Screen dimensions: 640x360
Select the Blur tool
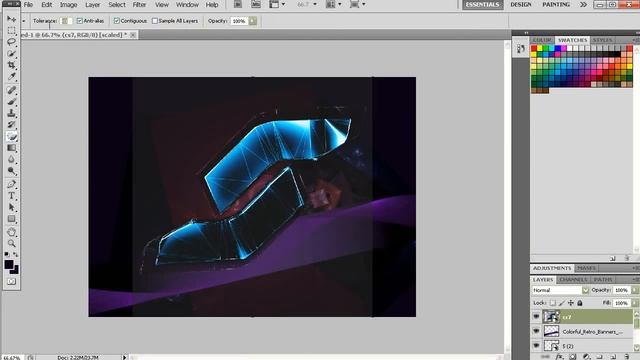(x=11, y=159)
